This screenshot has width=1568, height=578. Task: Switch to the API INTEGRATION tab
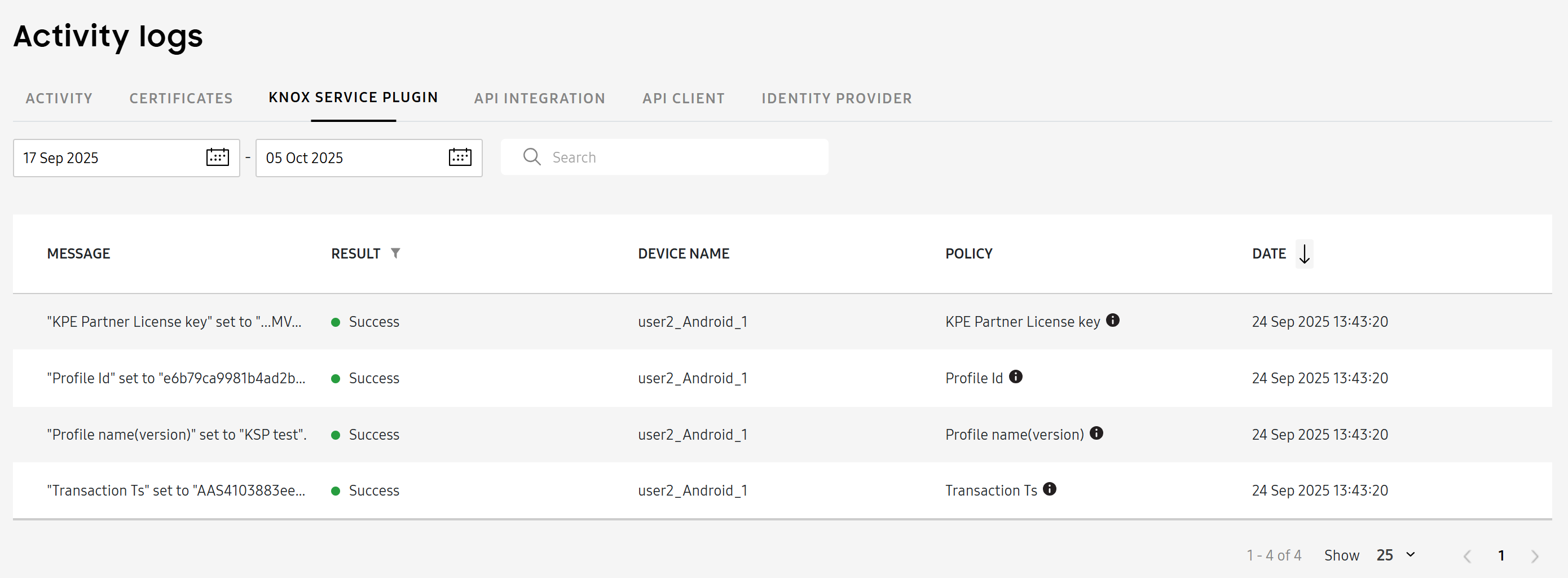coord(539,98)
